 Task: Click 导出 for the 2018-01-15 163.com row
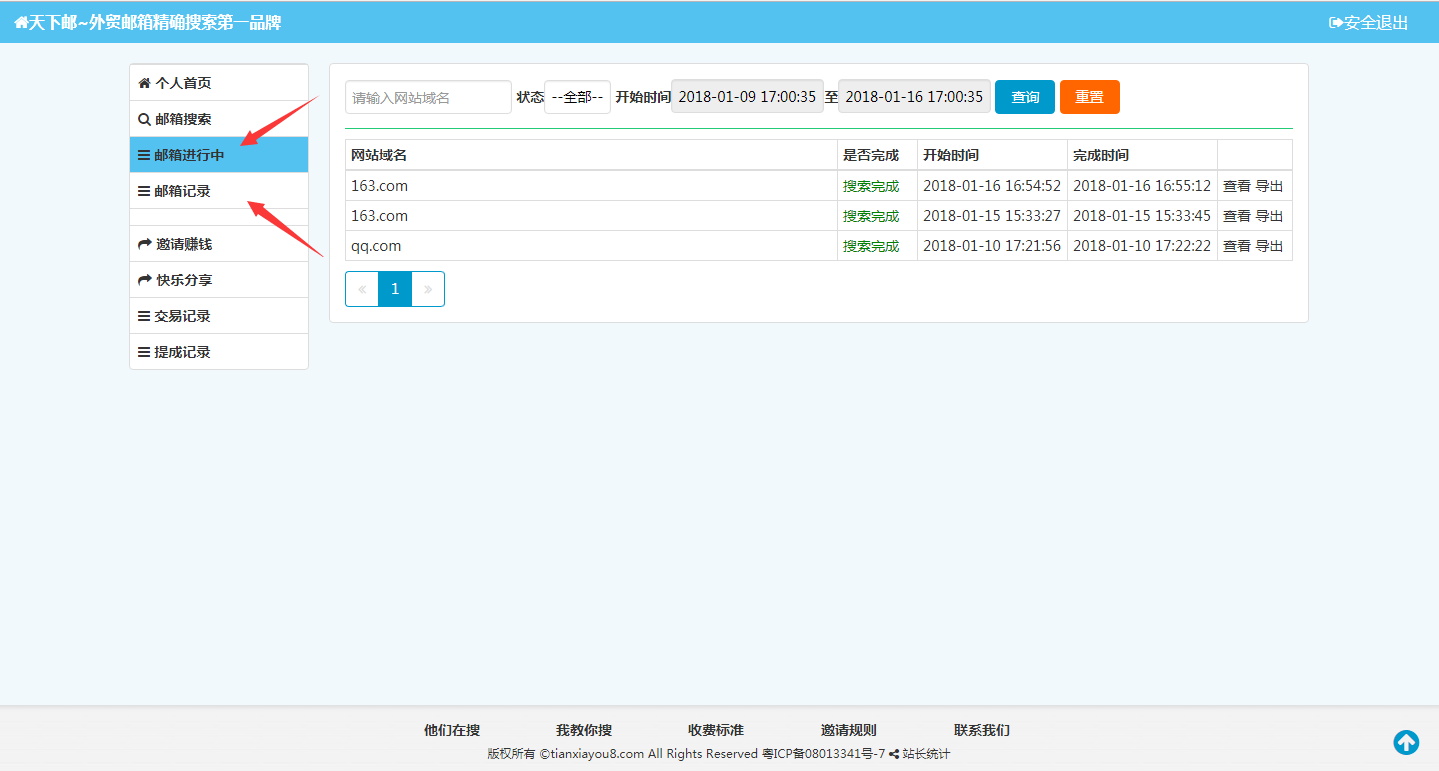pos(1269,216)
